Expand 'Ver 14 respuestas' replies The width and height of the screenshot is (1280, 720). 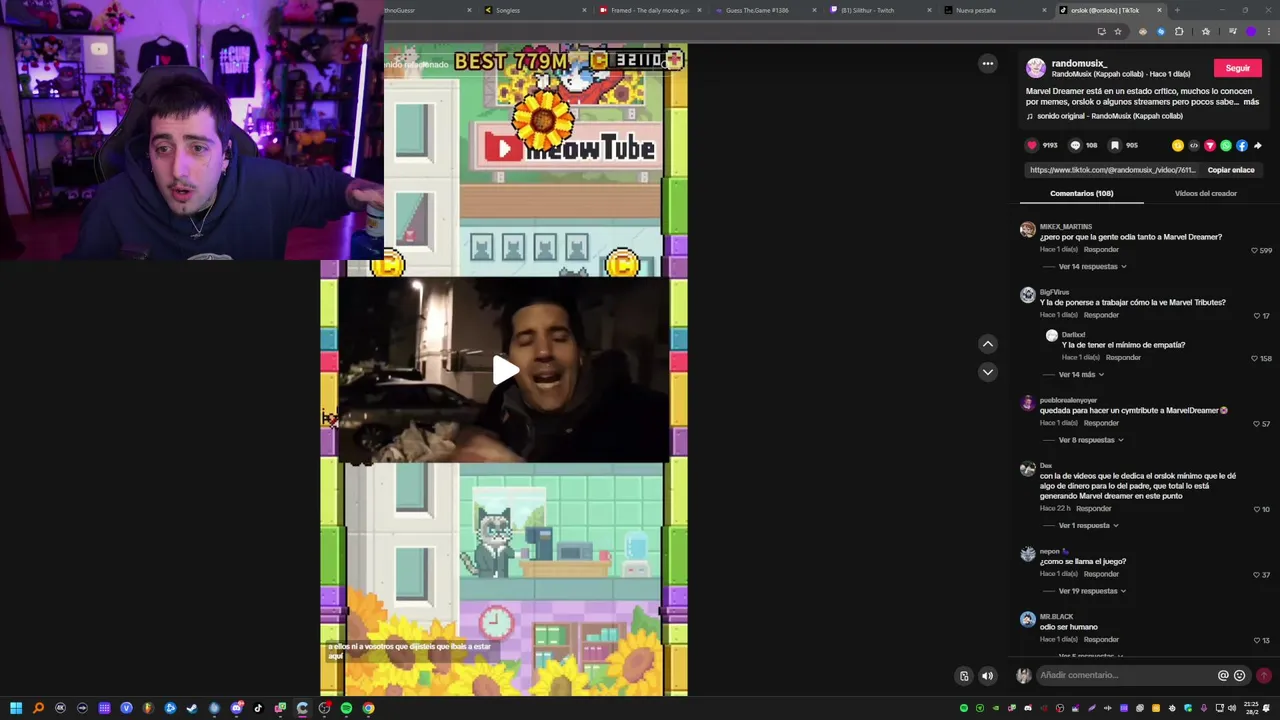(x=1092, y=267)
